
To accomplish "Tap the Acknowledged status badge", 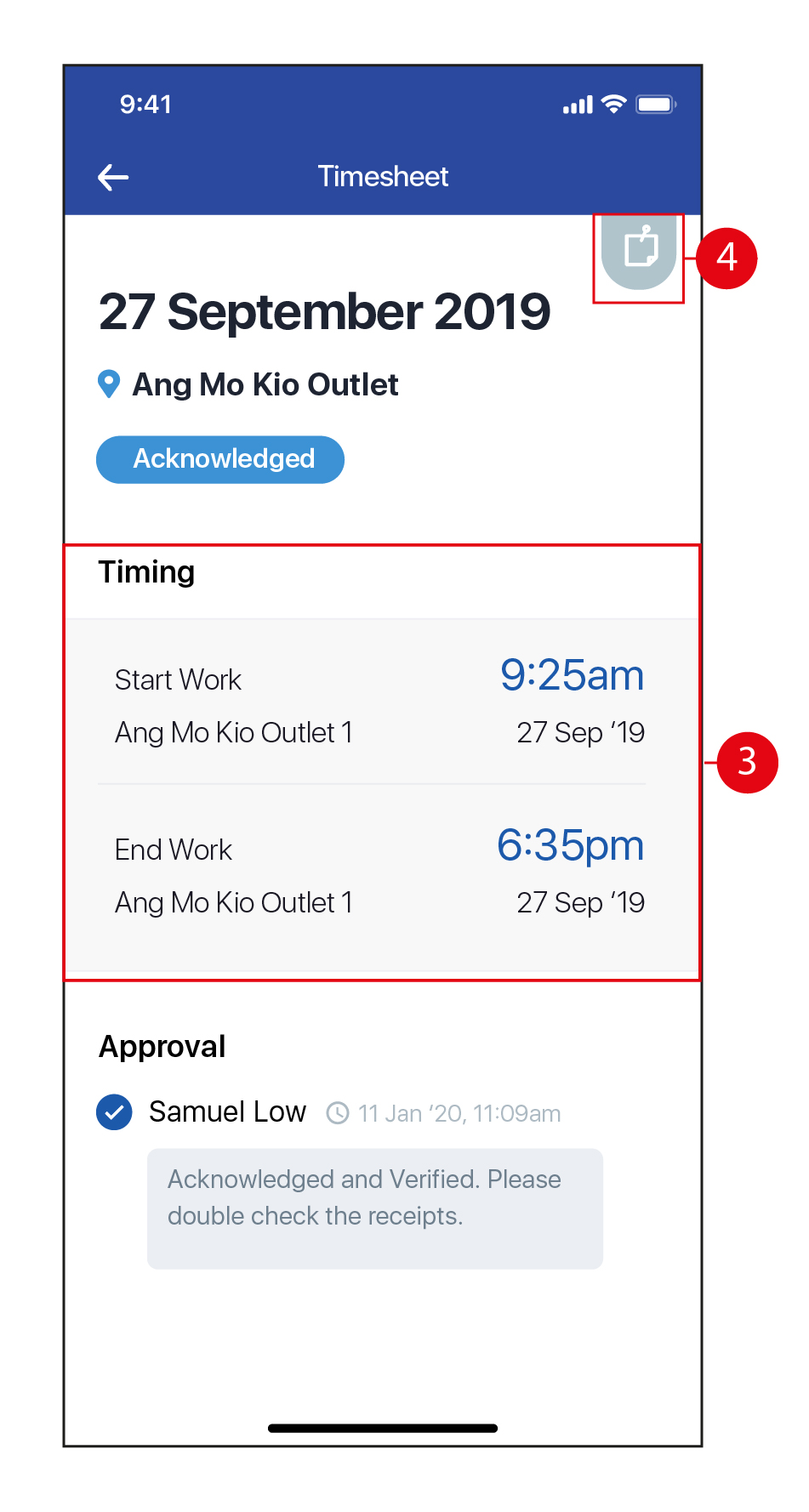I will [x=220, y=459].
